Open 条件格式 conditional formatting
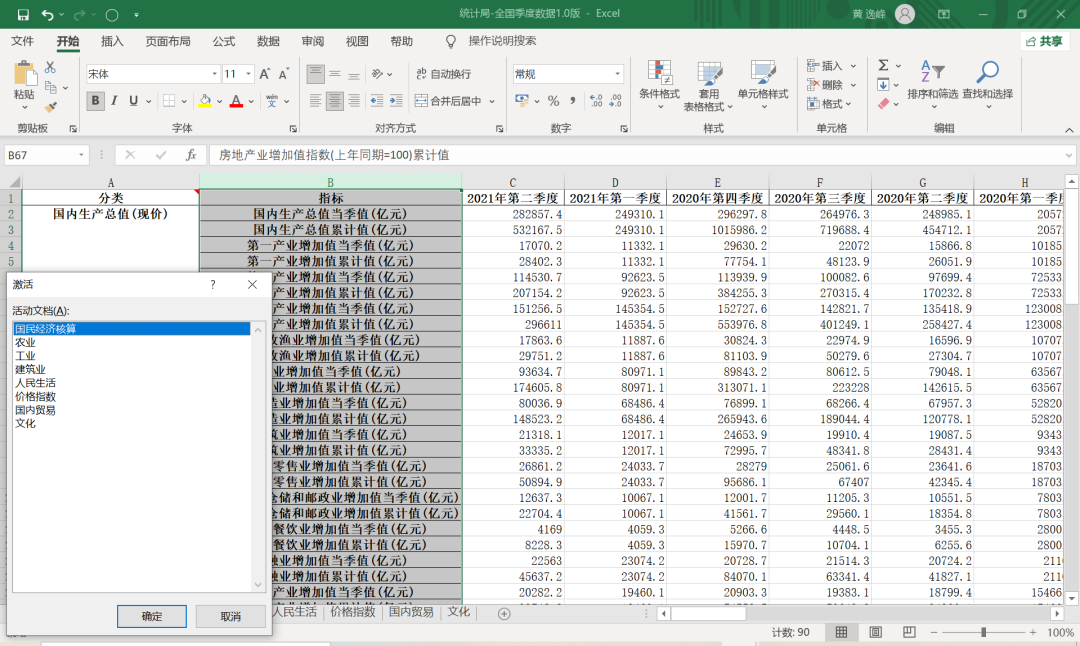The image size is (1080, 646). (659, 85)
